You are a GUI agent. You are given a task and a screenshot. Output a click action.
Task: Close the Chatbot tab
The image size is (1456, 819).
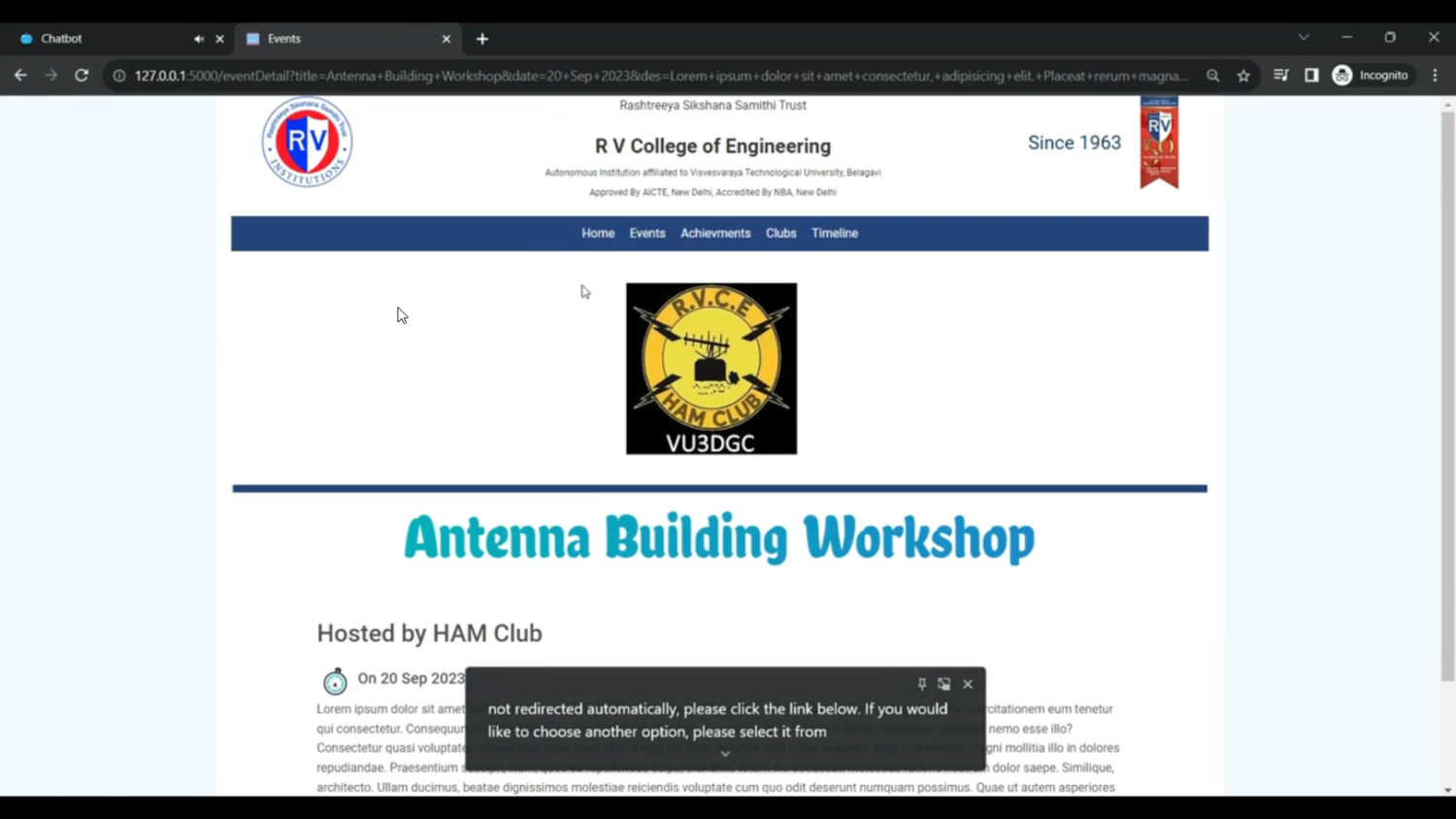click(x=219, y=39)
